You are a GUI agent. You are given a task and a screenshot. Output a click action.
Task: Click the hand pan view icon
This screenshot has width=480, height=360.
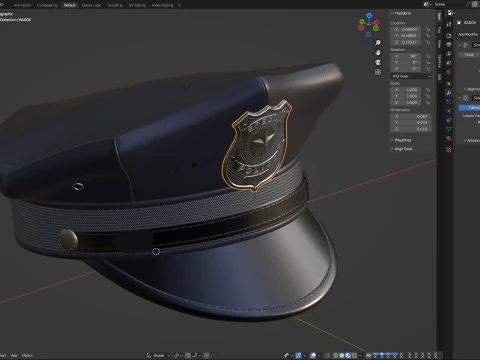(x=378, y=52)
